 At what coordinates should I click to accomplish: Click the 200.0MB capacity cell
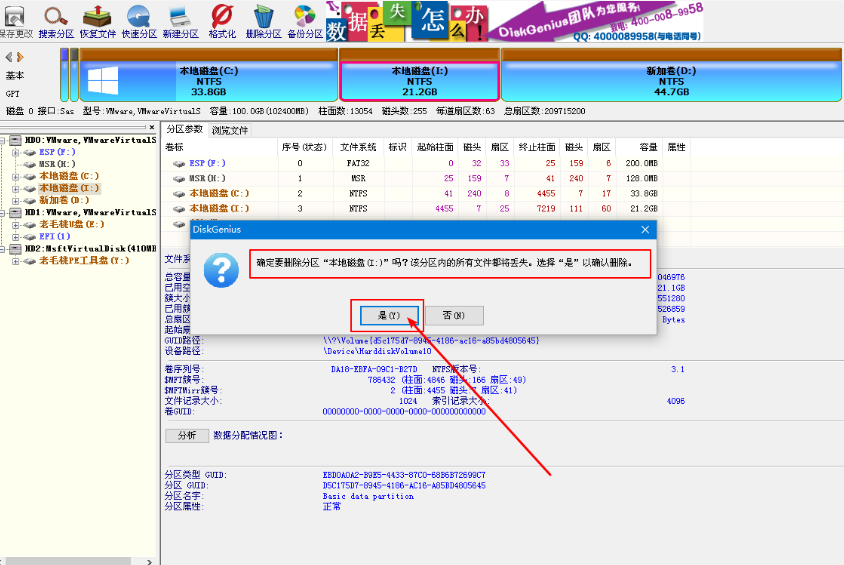641,163
